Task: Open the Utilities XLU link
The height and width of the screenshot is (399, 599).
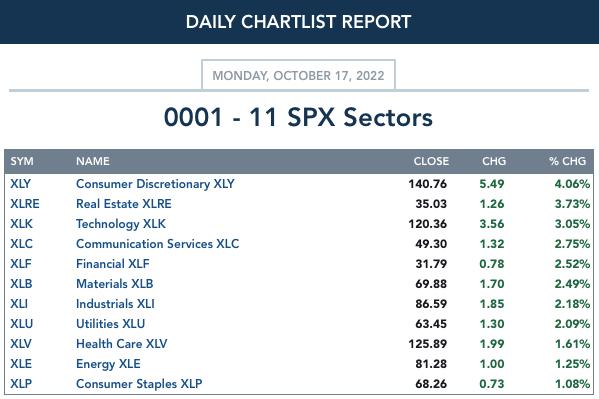Action: [x=110, y=324]
